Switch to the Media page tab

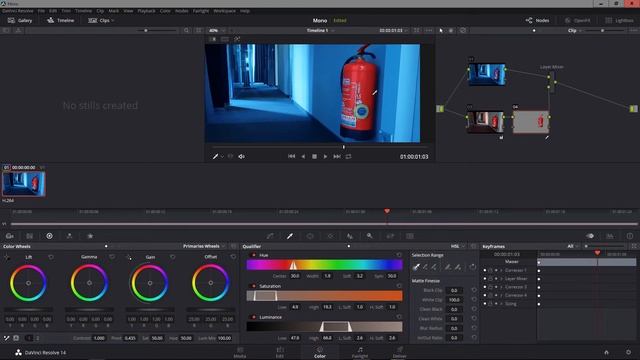[240, 353]
